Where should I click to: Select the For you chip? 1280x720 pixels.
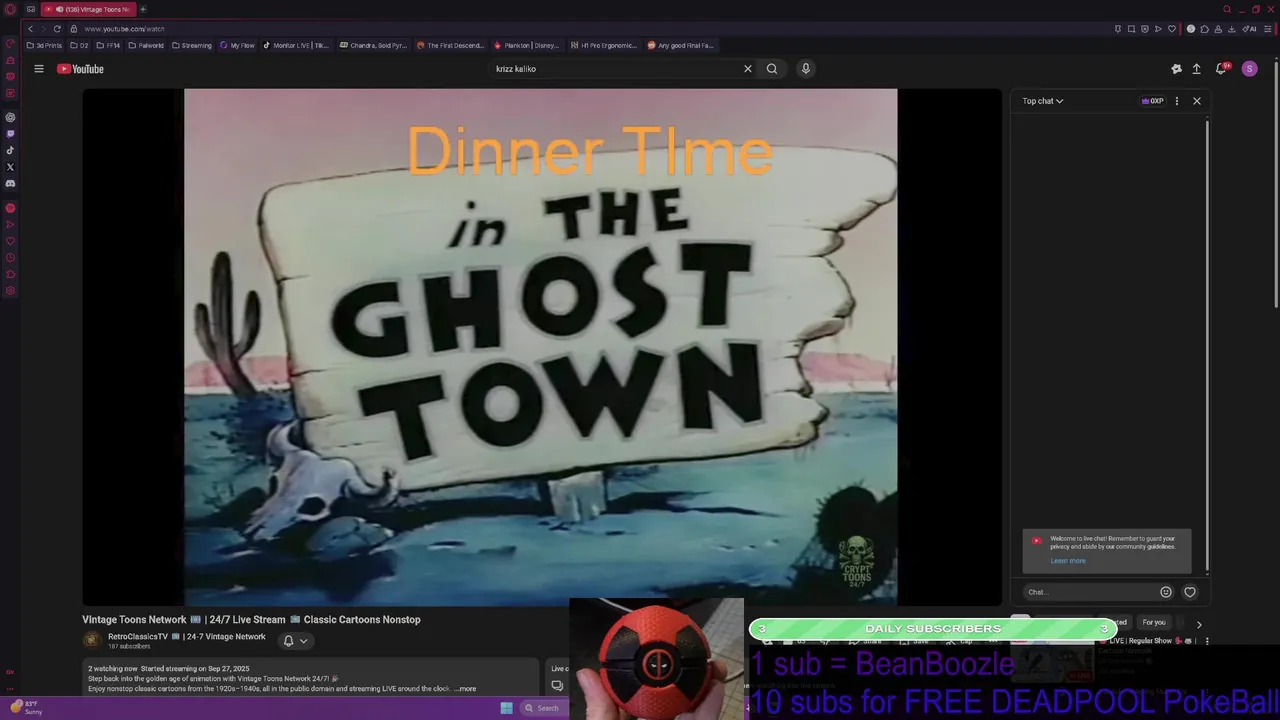pyautogui.click(x=1154, y=622)
